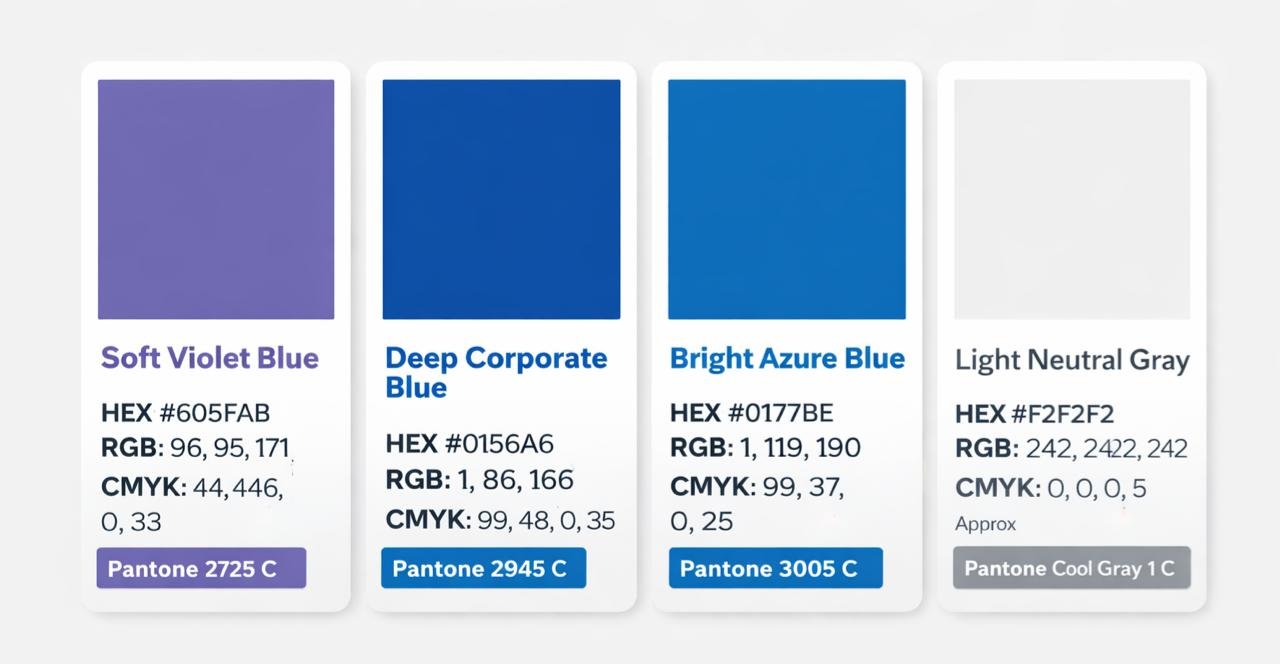Select the RGB 1, 86, 166 value

pyautogui.click(x=480, y=480)
